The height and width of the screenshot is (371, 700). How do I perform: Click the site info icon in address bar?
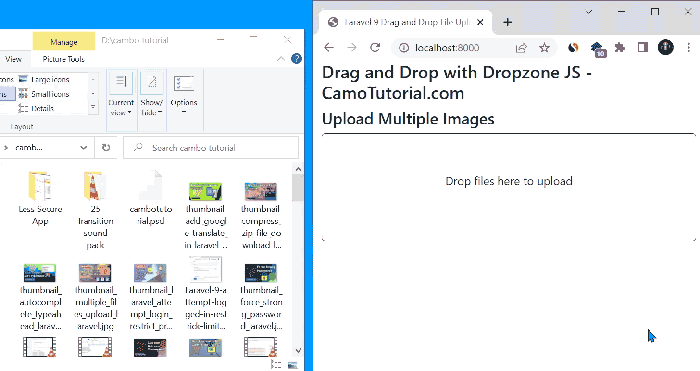[404, 47]
